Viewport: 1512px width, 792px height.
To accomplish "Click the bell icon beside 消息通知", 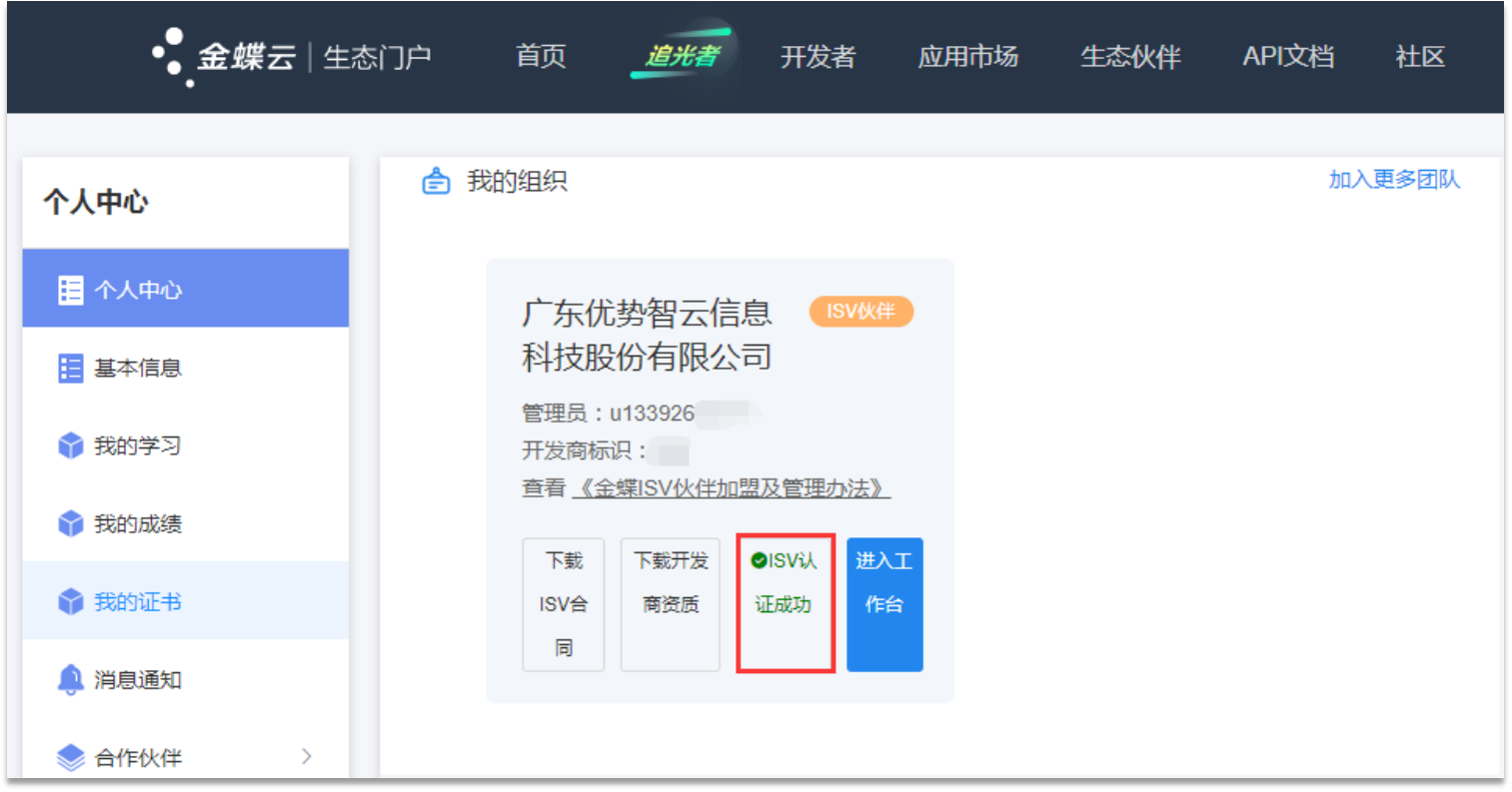I will 70,679.
